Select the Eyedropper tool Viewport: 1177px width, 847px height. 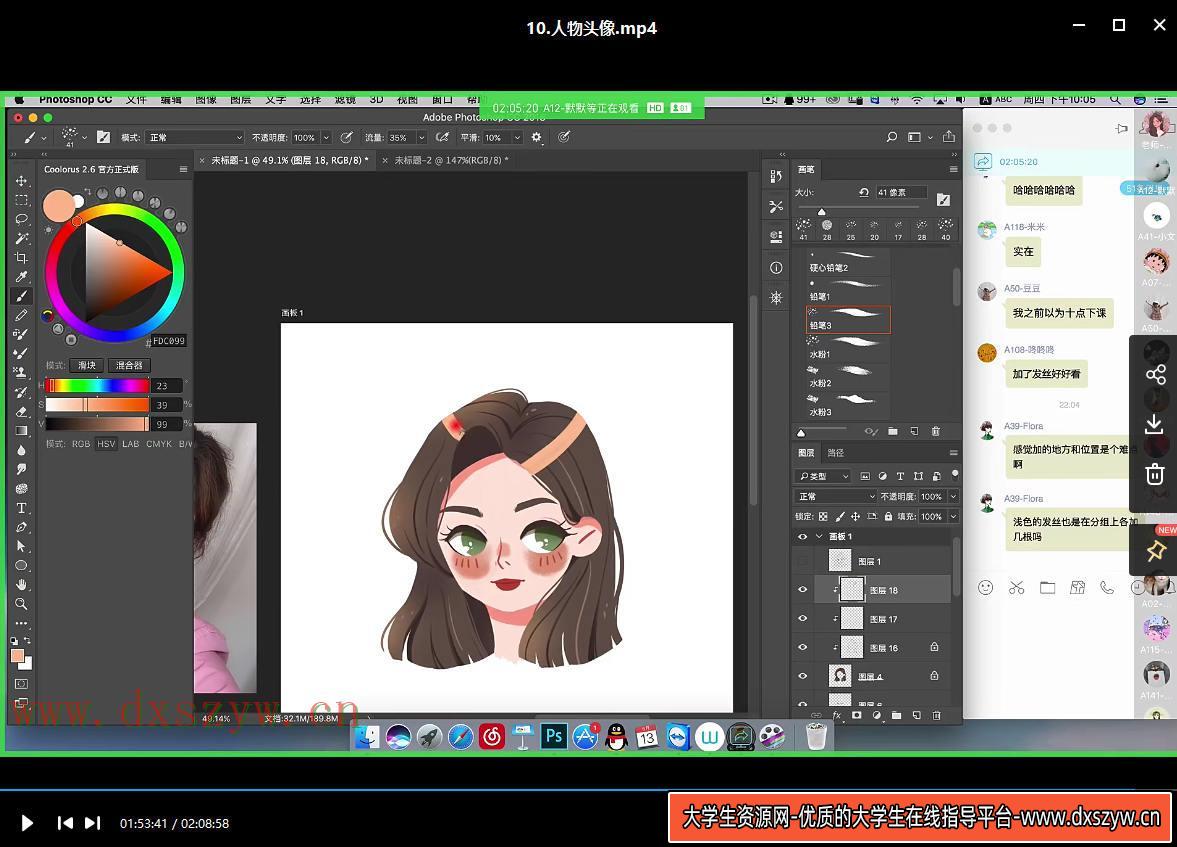(21, 277)
